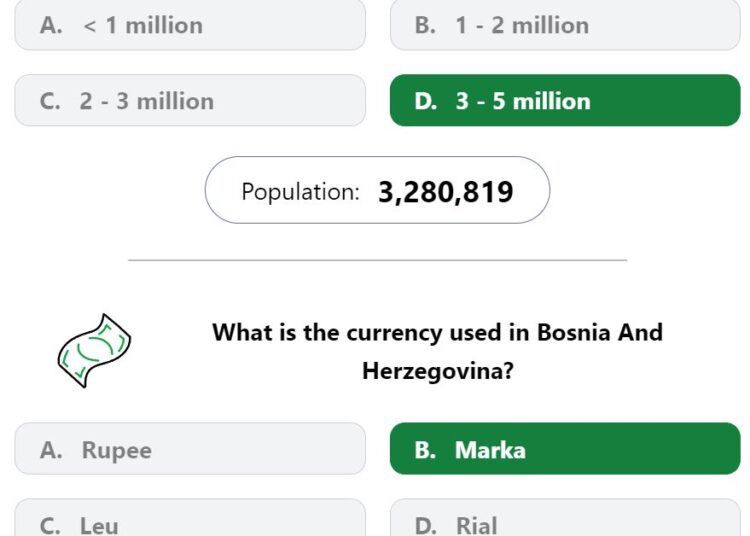750x536 pixels.
Task: Click the Population 3,280,819 result box
Action: (x=377, y=190)
